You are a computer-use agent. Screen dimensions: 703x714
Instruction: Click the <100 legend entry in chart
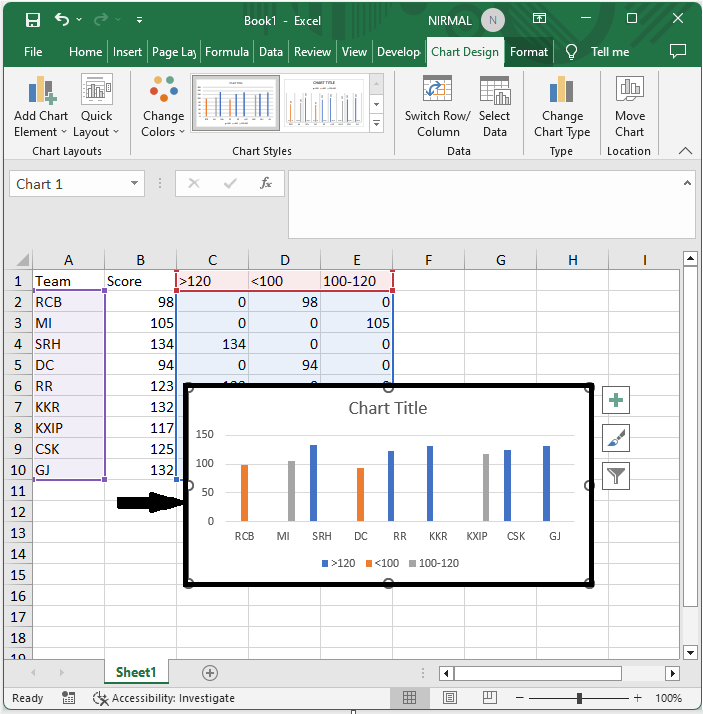[x=382, y=563]
